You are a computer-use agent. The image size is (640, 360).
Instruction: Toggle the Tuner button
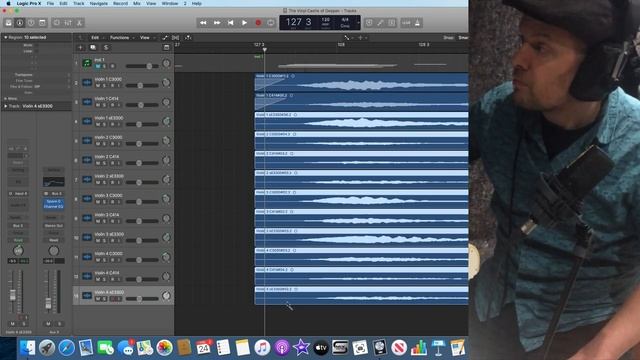[380, 23]
